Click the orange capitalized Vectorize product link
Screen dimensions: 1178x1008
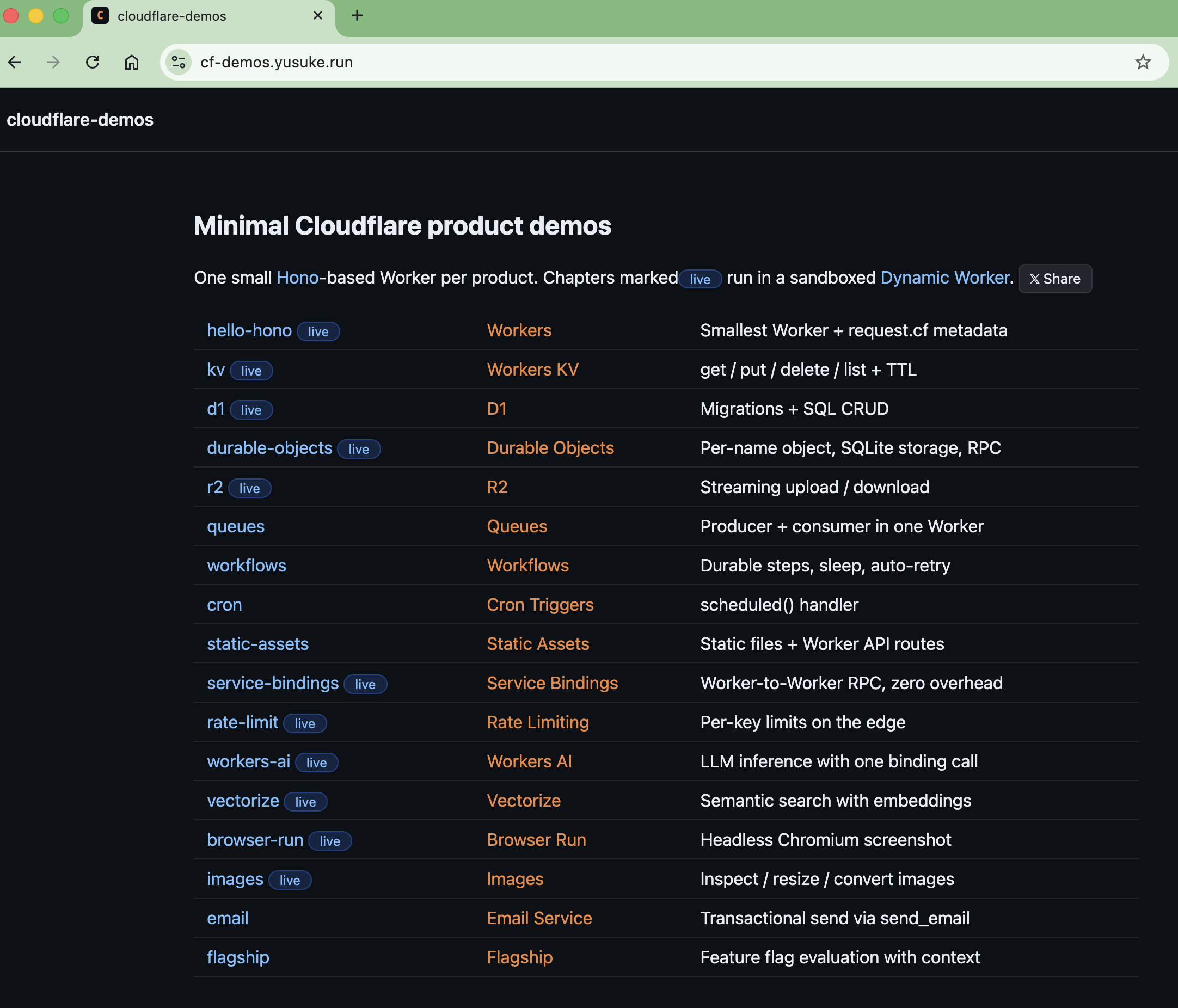pos(524,801)
